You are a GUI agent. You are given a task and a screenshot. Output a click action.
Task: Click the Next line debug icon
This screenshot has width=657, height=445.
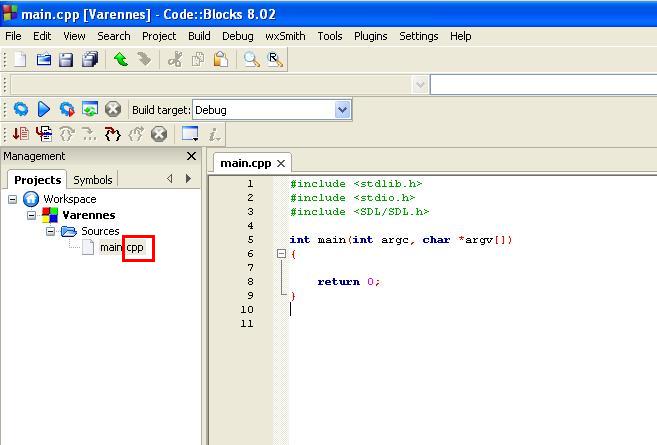67,134
